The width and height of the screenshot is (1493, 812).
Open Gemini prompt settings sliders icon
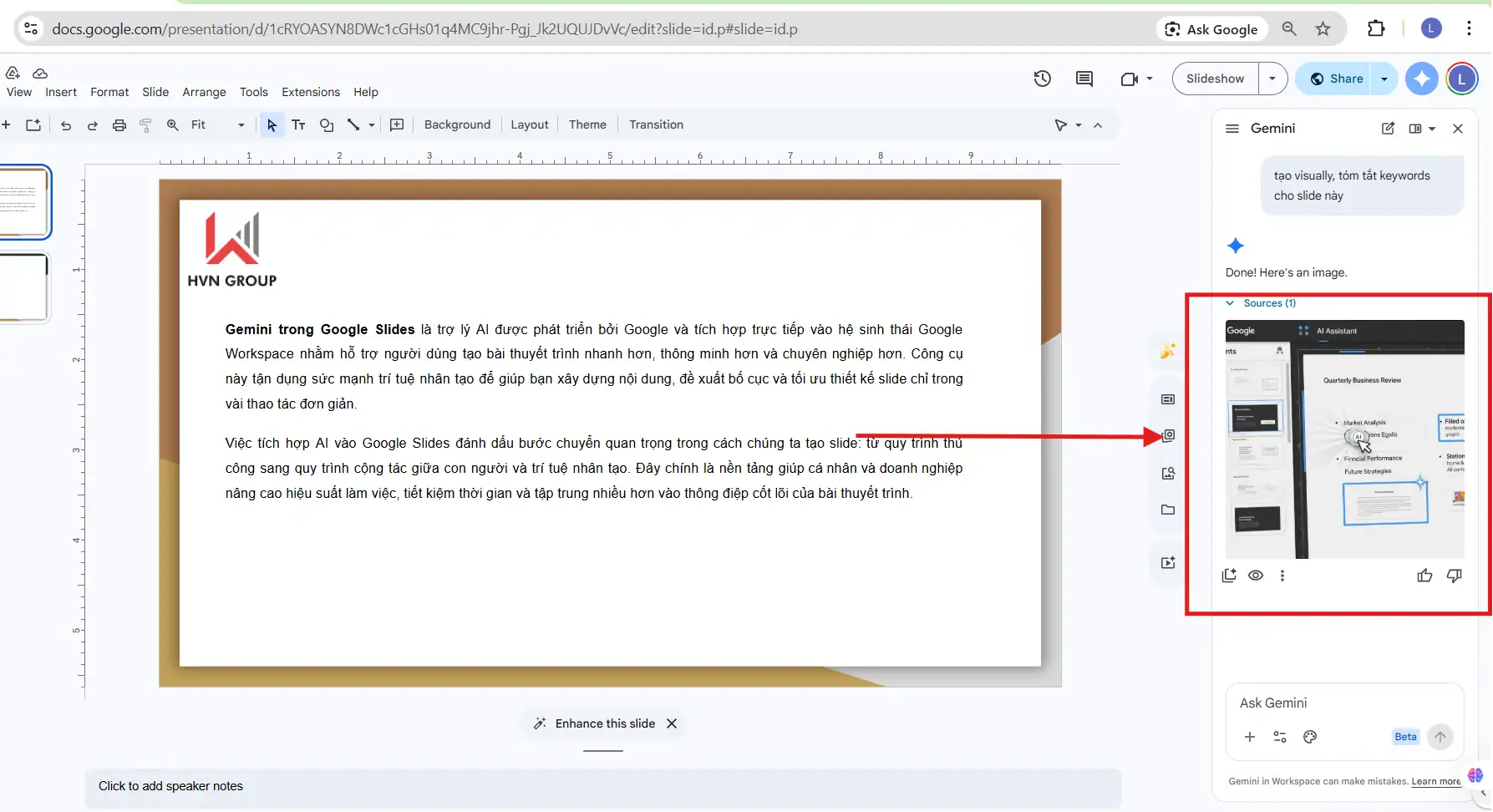point(1280,737)
